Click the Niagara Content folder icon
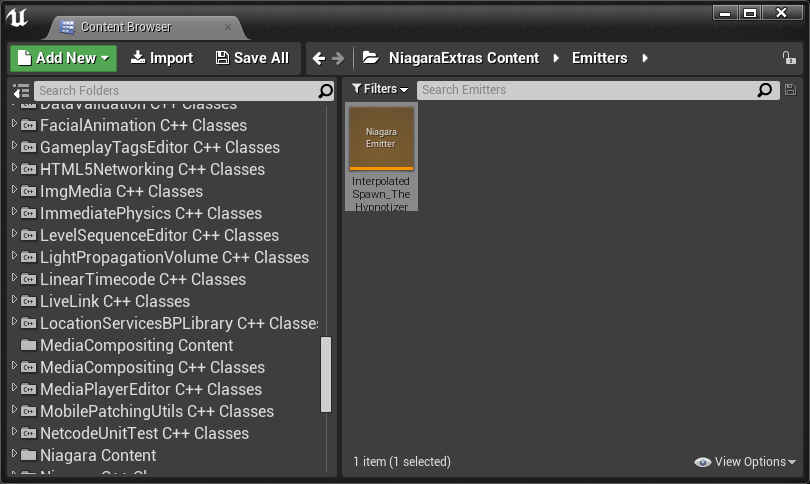Viewport: 810px width, 484px height. click(x=28, y=455)
